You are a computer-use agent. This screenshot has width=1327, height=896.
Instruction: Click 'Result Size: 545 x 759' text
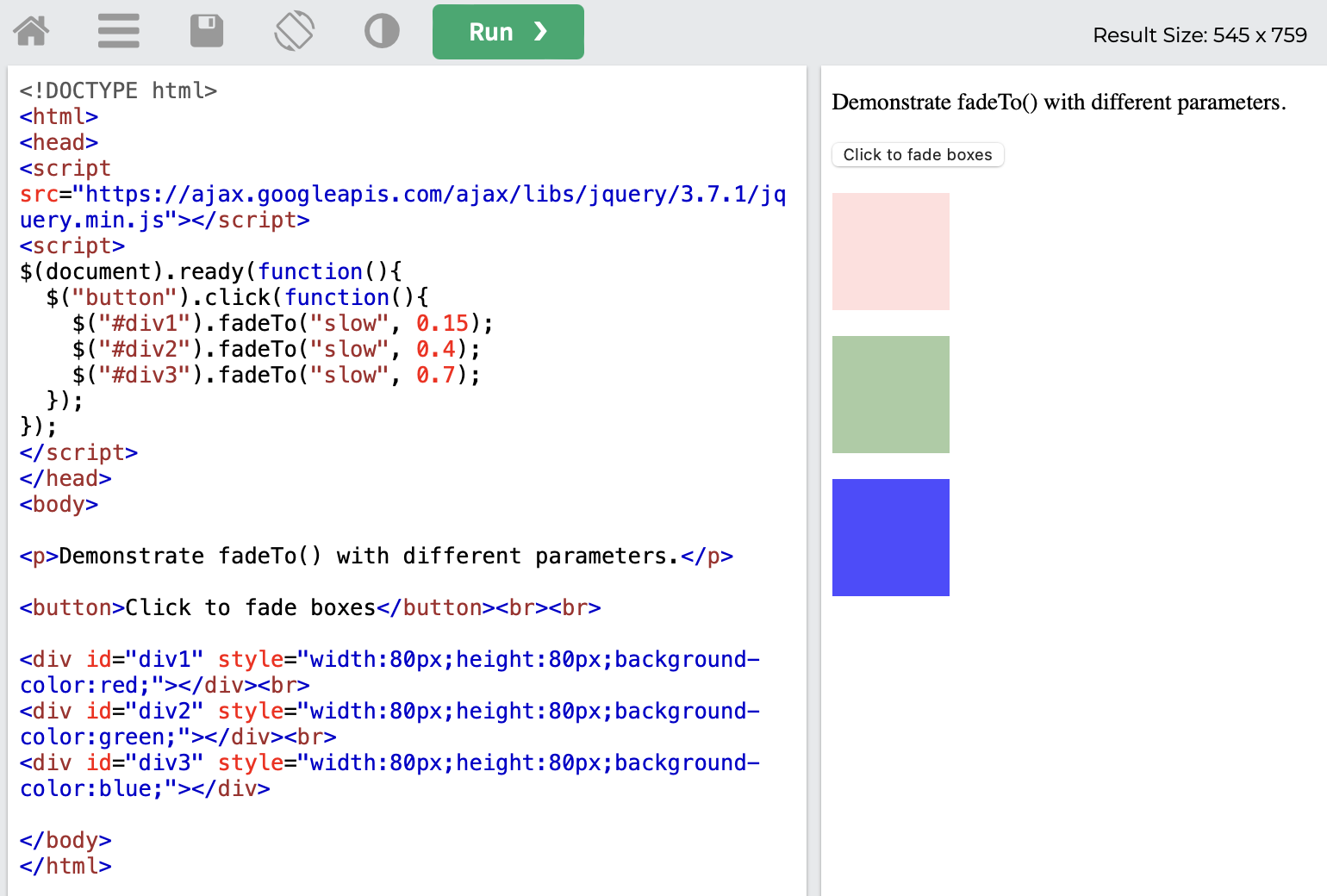[x=1199, y=35]
